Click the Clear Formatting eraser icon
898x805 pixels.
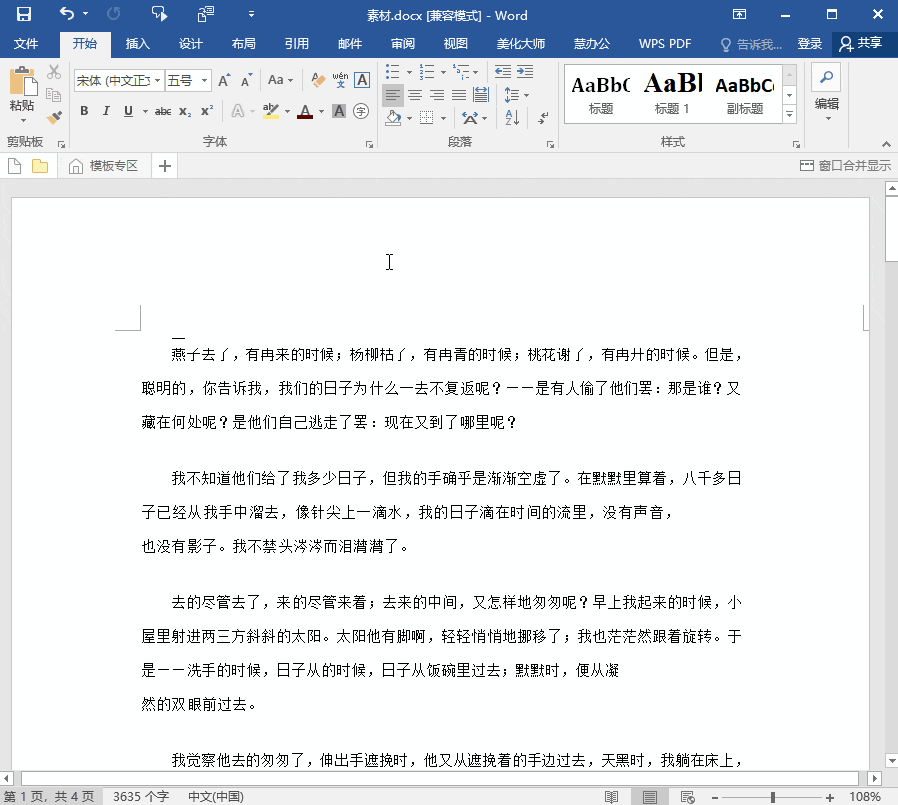pos(318,80)
